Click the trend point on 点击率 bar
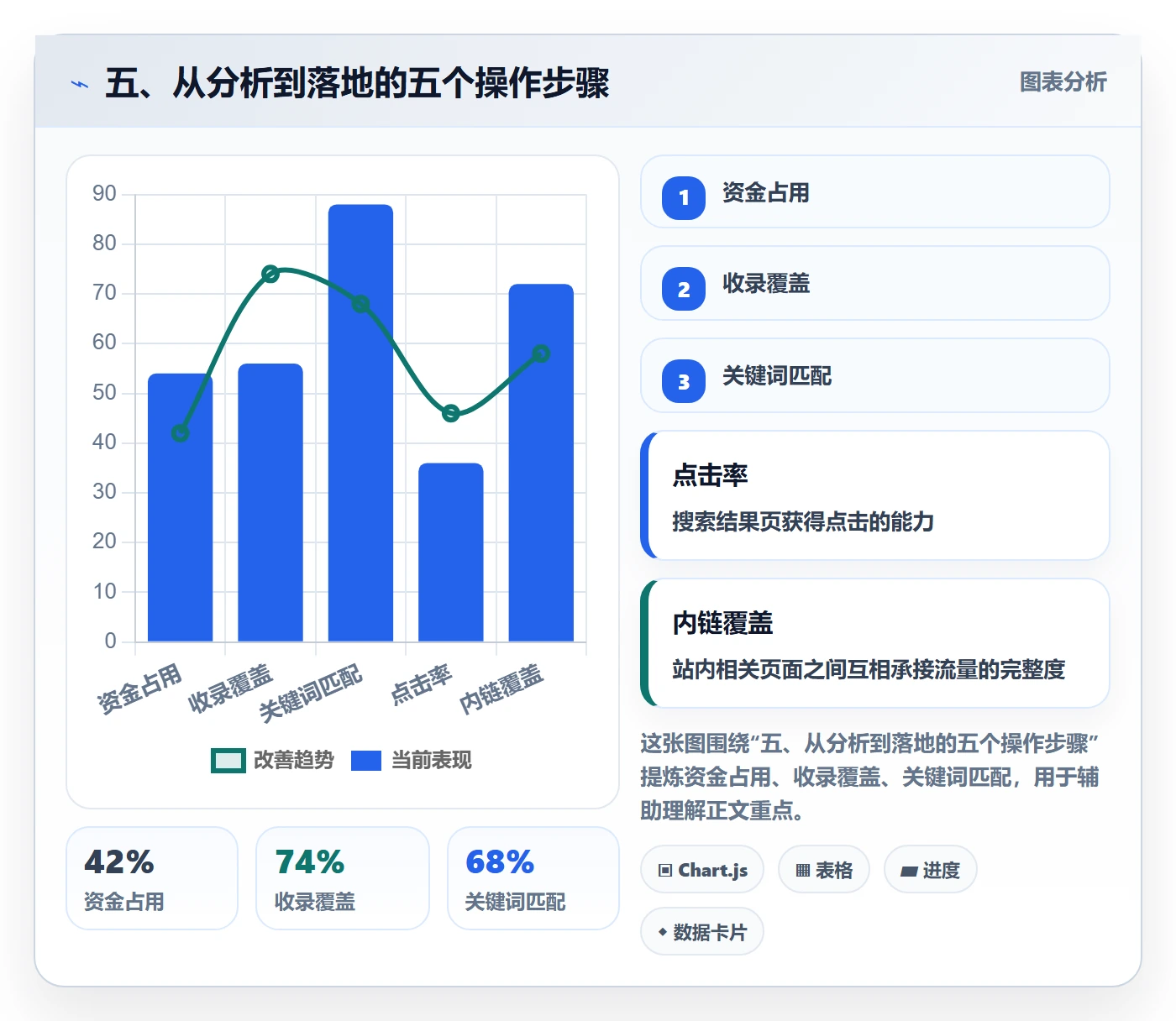This screenshot has width=1176, height=1021. tap(451, 413)
